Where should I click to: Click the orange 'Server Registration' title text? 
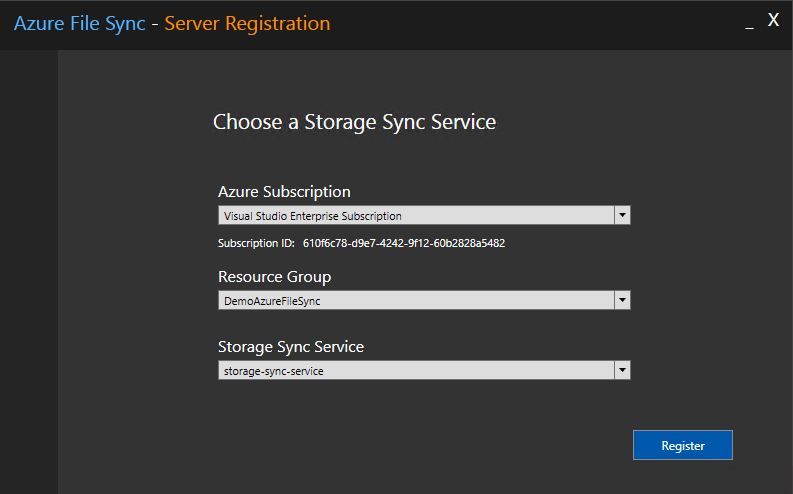click(x=247, y=23)
